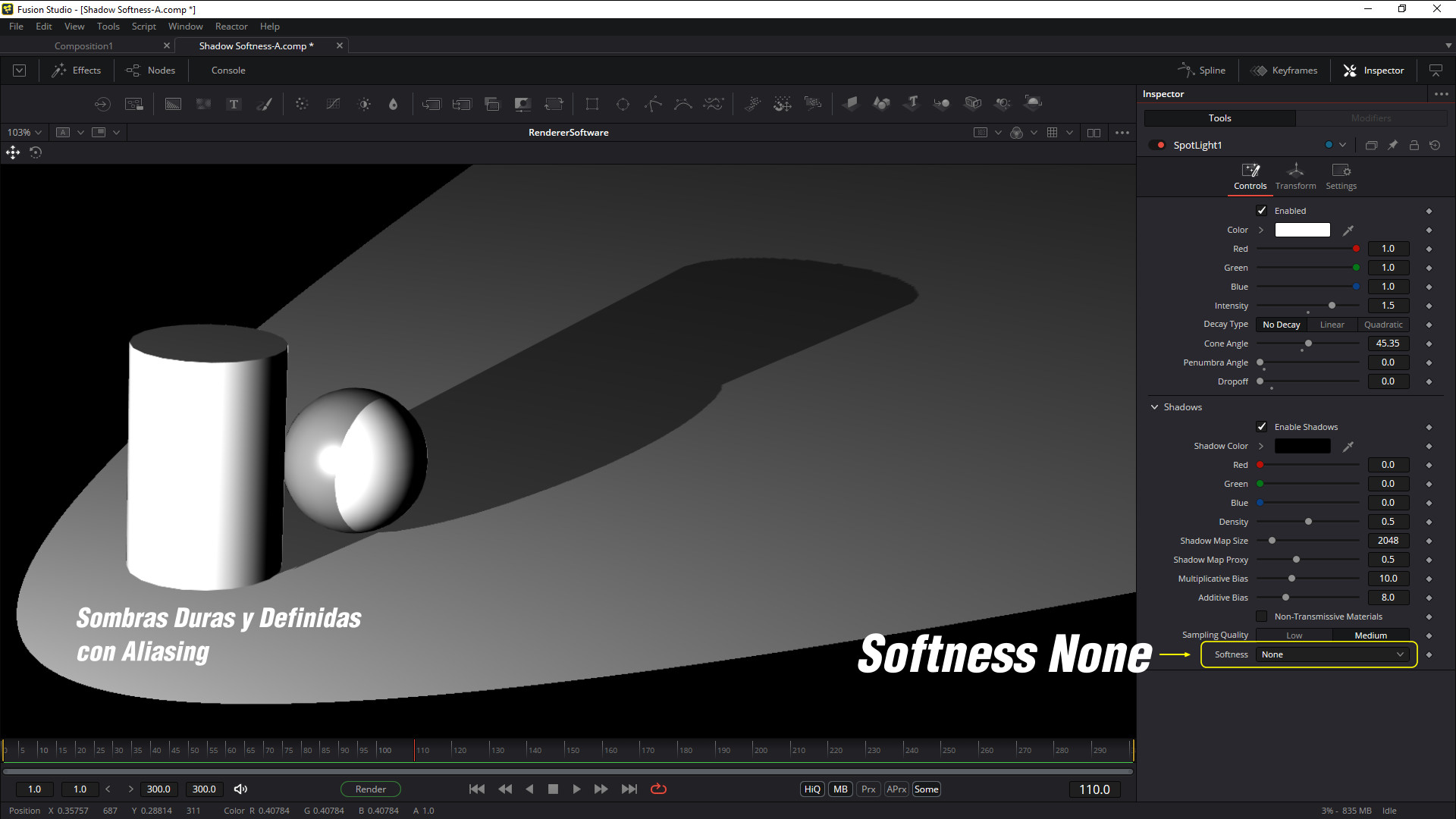Click the Render button

click(371, 789)
